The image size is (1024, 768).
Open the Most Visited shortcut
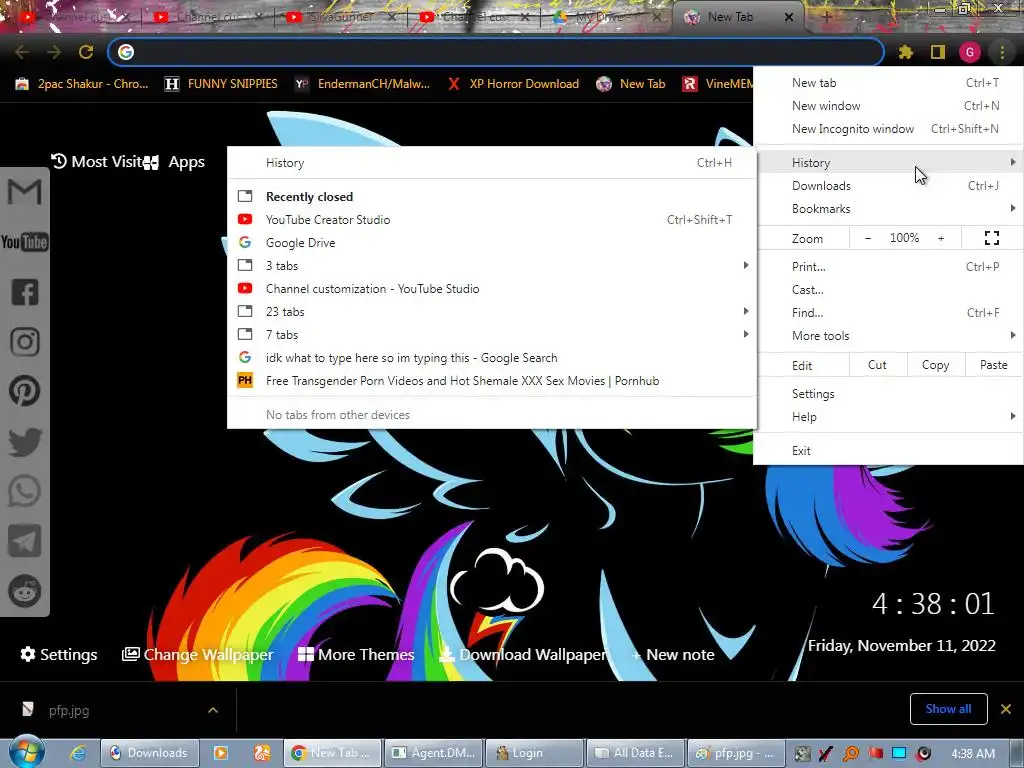point(96,161)
